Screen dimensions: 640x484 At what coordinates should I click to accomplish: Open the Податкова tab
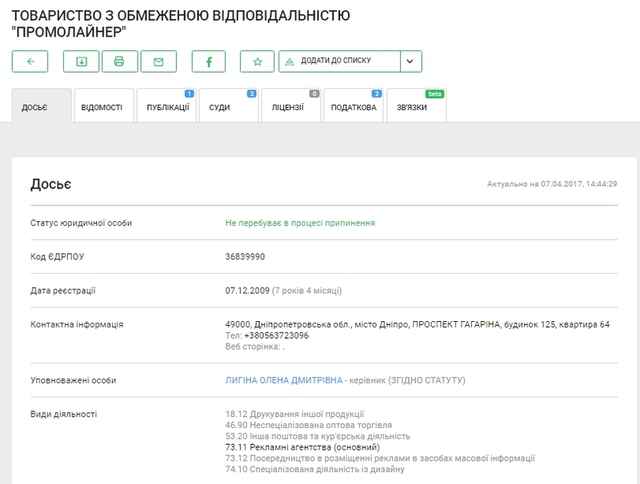[x=353, y=108]
